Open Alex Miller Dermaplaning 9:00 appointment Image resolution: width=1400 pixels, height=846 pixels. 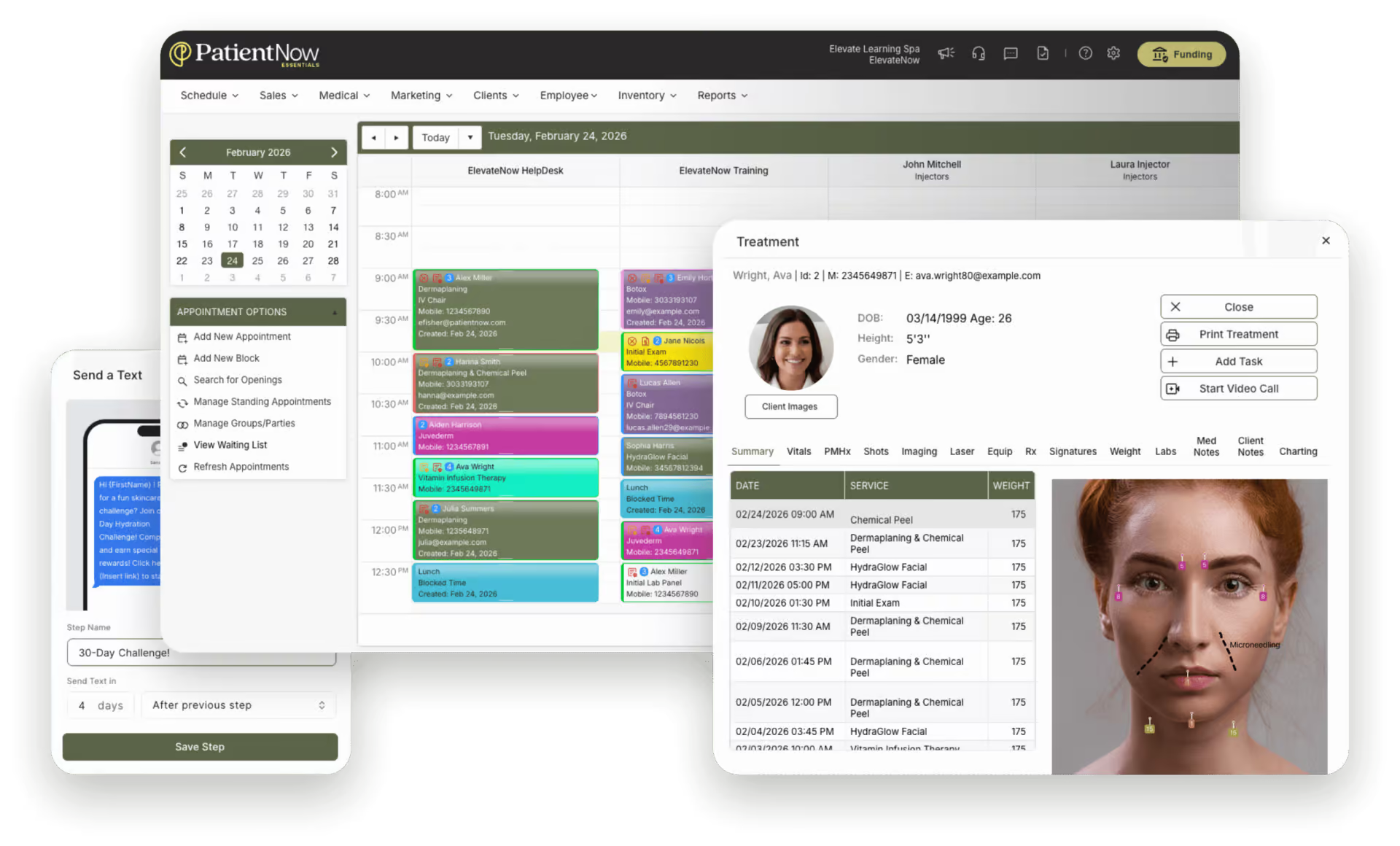pyautogui.click(x=505, y=309)
